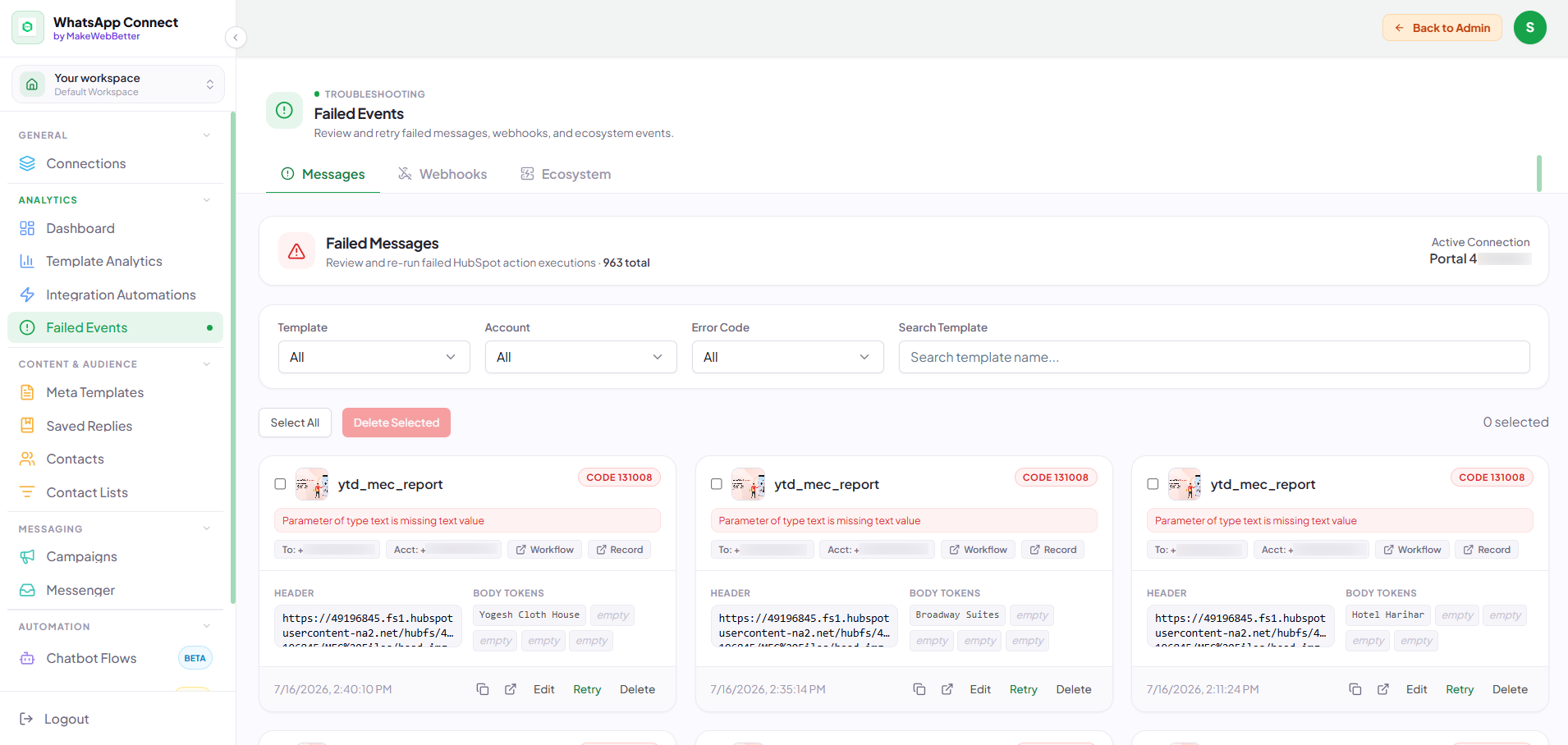Screen dimensions: 1568x745
Task: Click the Delete Selected button
Action: tap(397, 423)
